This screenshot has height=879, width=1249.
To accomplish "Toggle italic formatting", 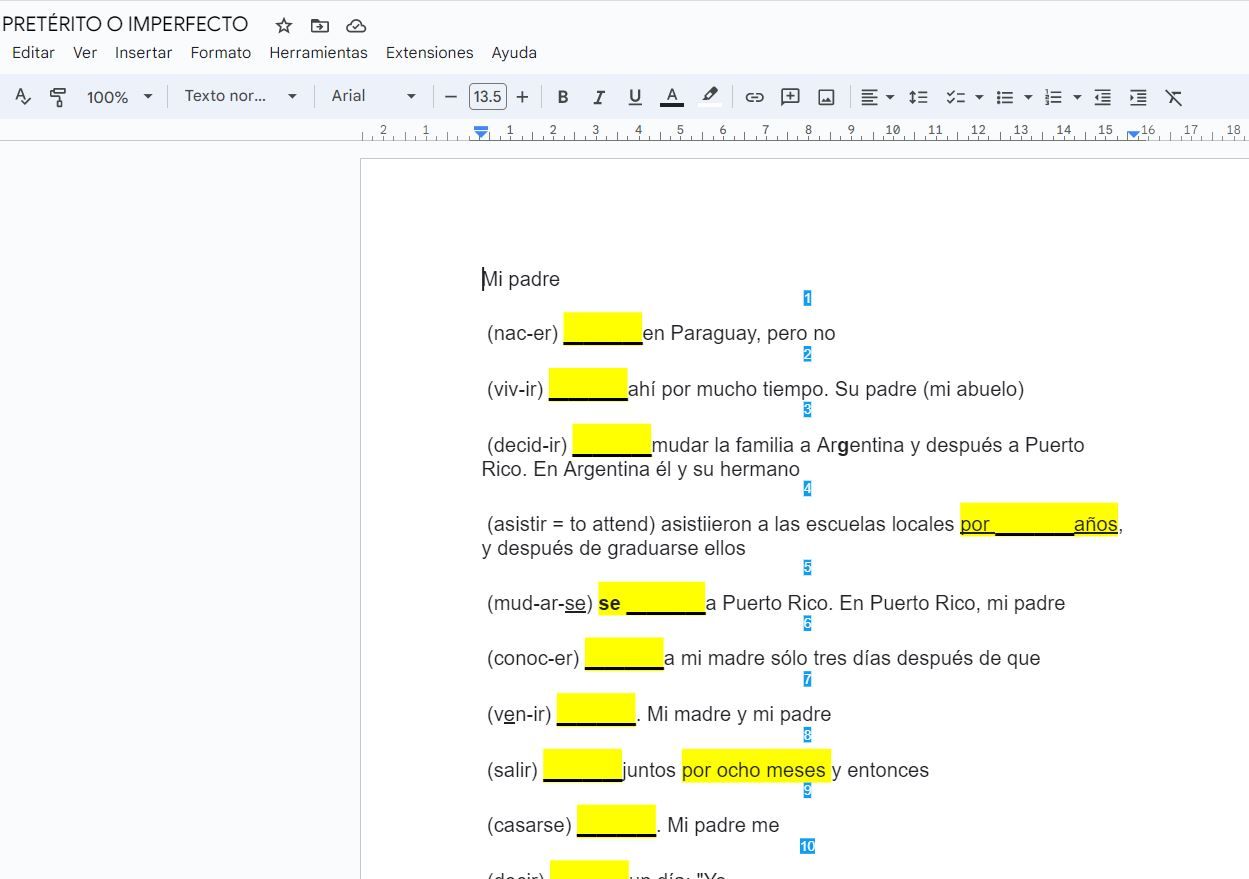I will [599, 97].
